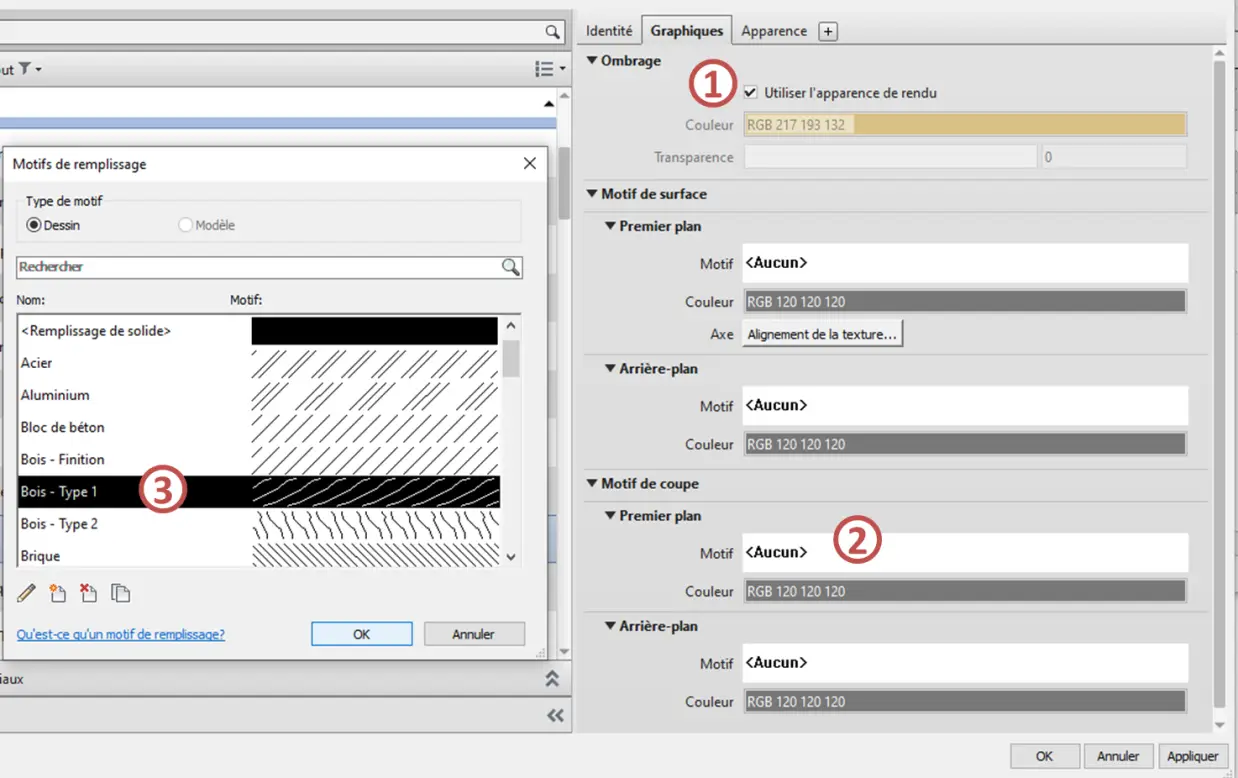Viewport: 1238px width, 778px height.
Task: Add a new asset with the plus icon
Action: (827, 31)
